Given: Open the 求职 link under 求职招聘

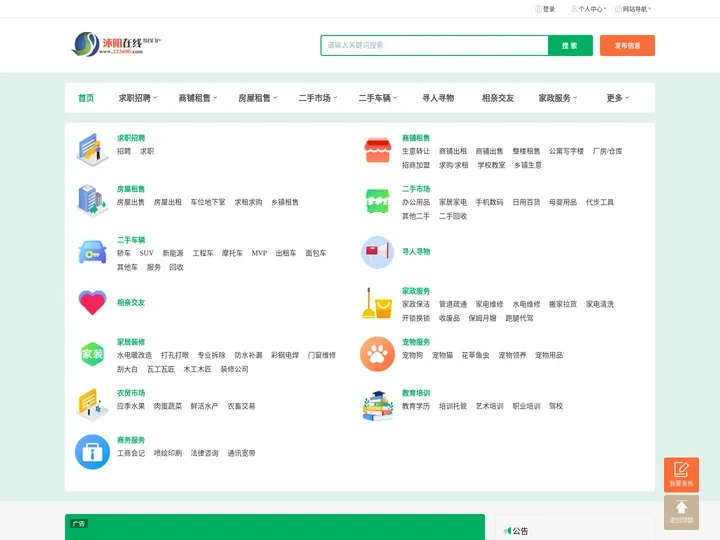Looking at the screenshot, I should coord(147,151).
